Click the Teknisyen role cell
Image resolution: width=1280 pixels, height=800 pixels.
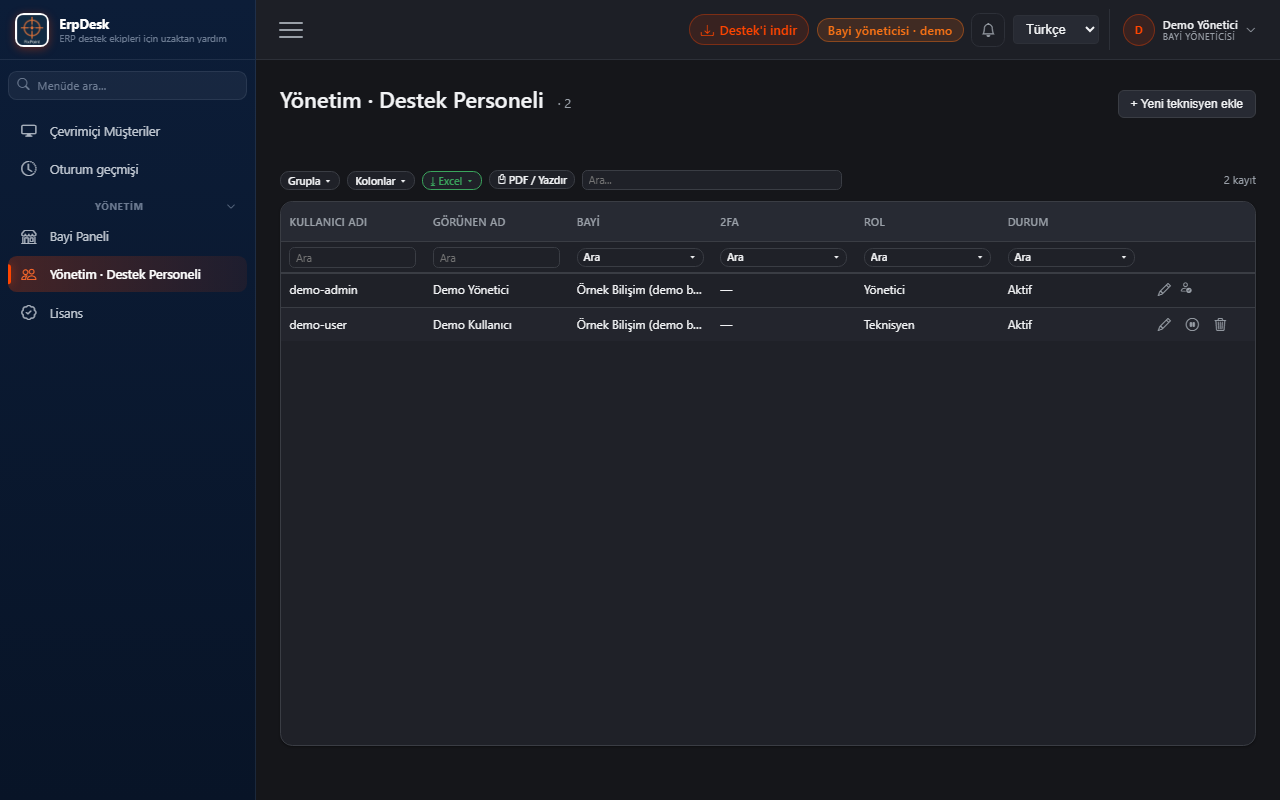889,325
